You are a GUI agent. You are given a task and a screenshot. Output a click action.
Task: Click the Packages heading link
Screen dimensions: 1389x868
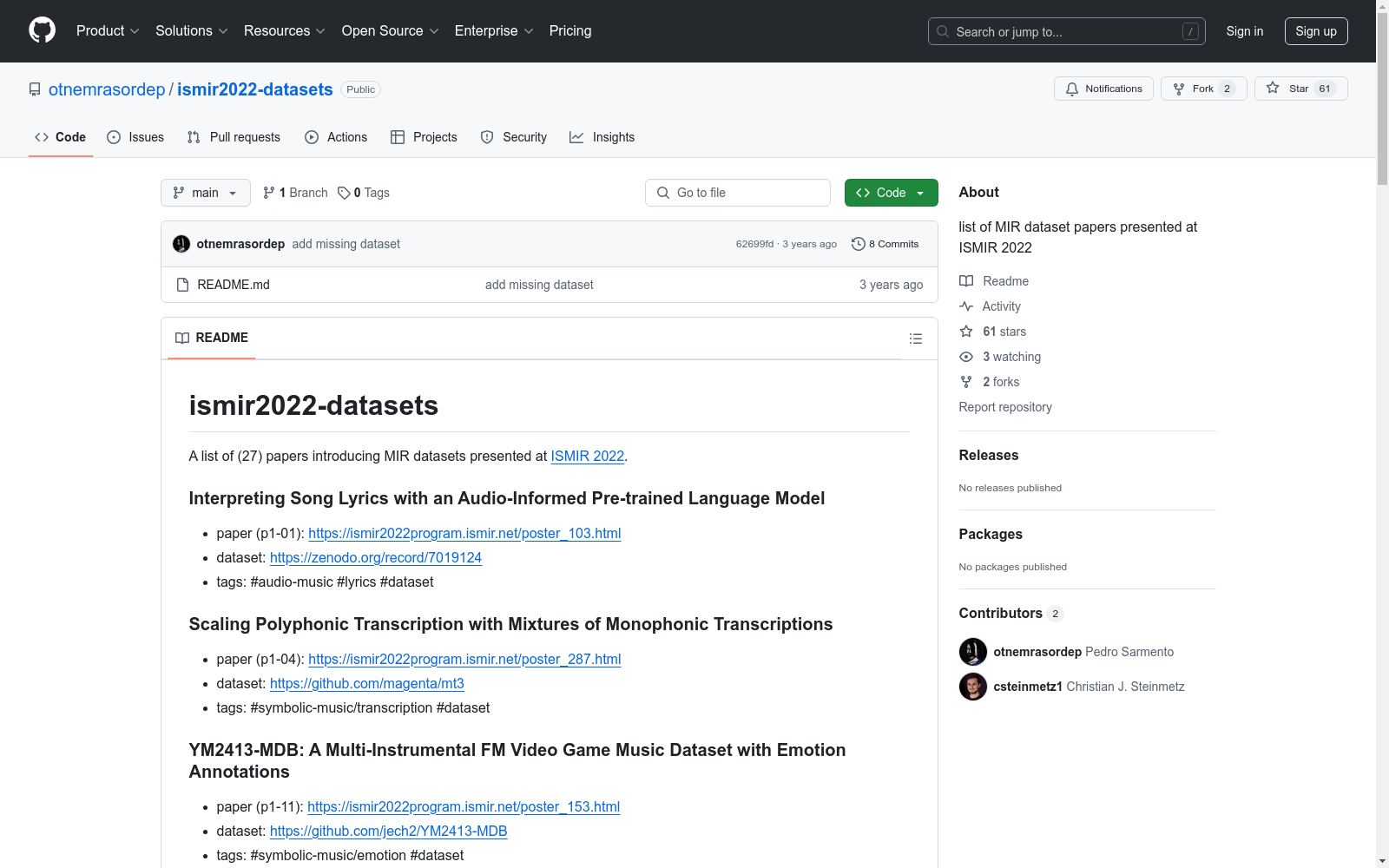coord(991,534)
